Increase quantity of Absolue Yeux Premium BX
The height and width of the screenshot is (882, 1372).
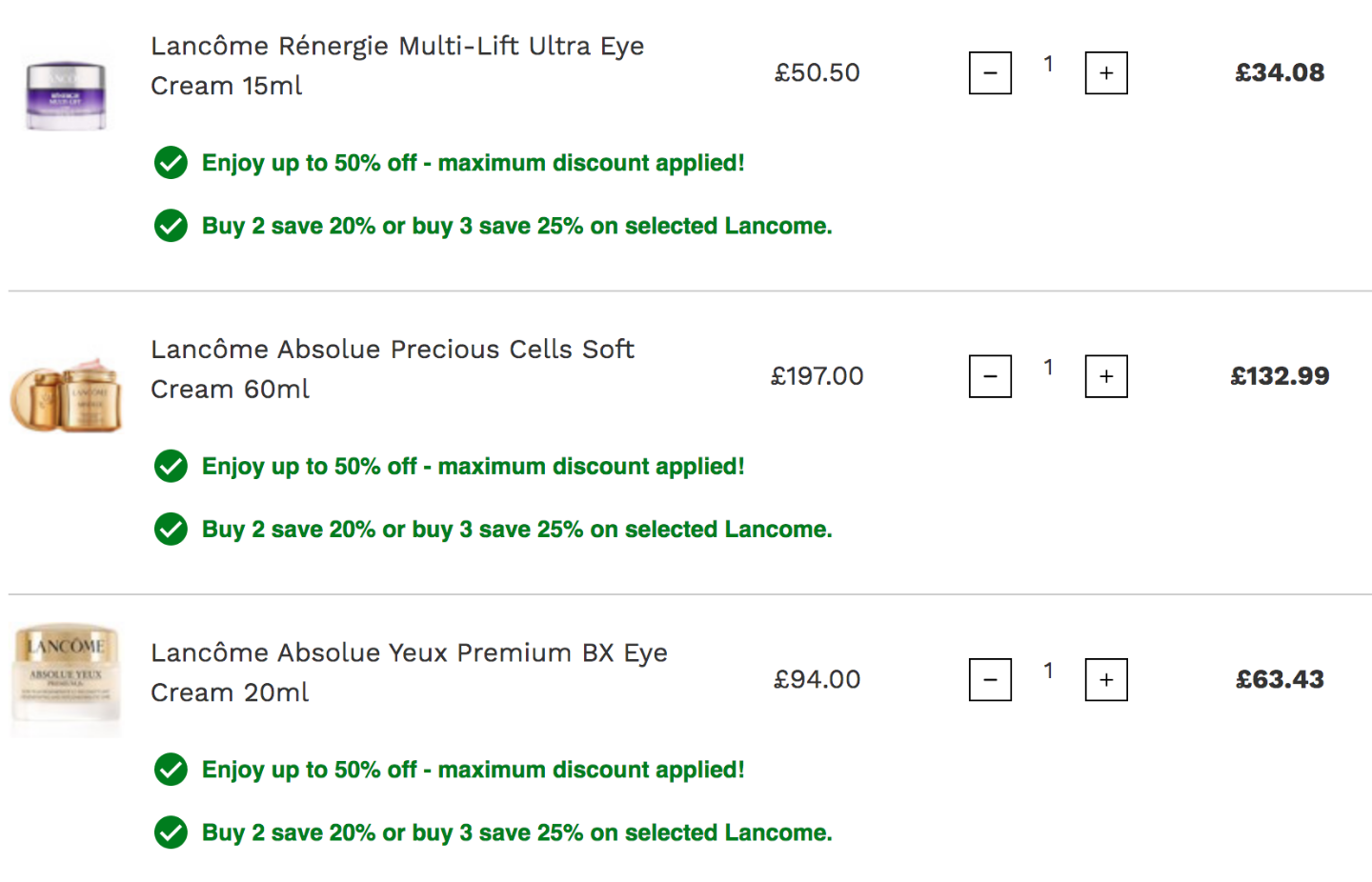pos(1106,680)
